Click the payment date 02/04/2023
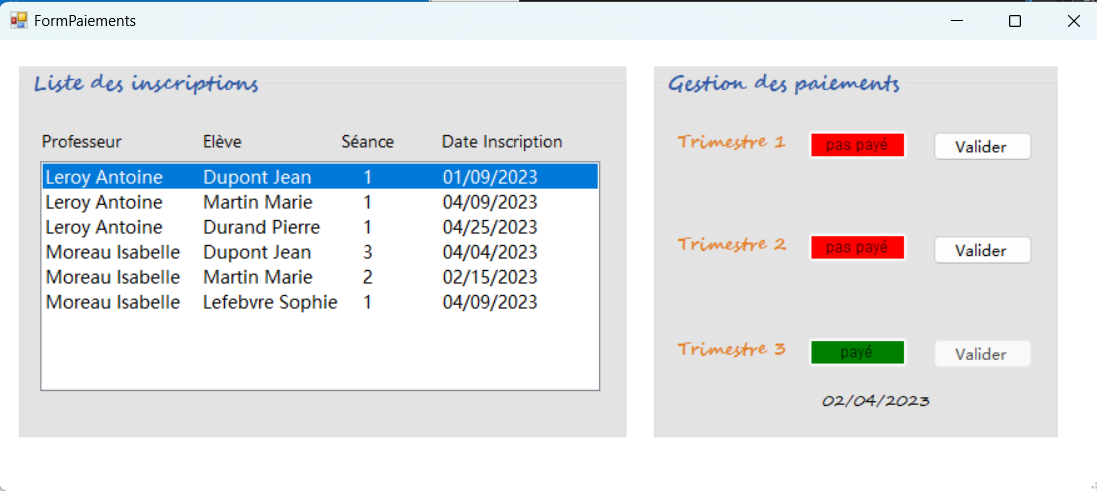Image resolution: width=1097 pixels, height=491 pixels. 875,401
